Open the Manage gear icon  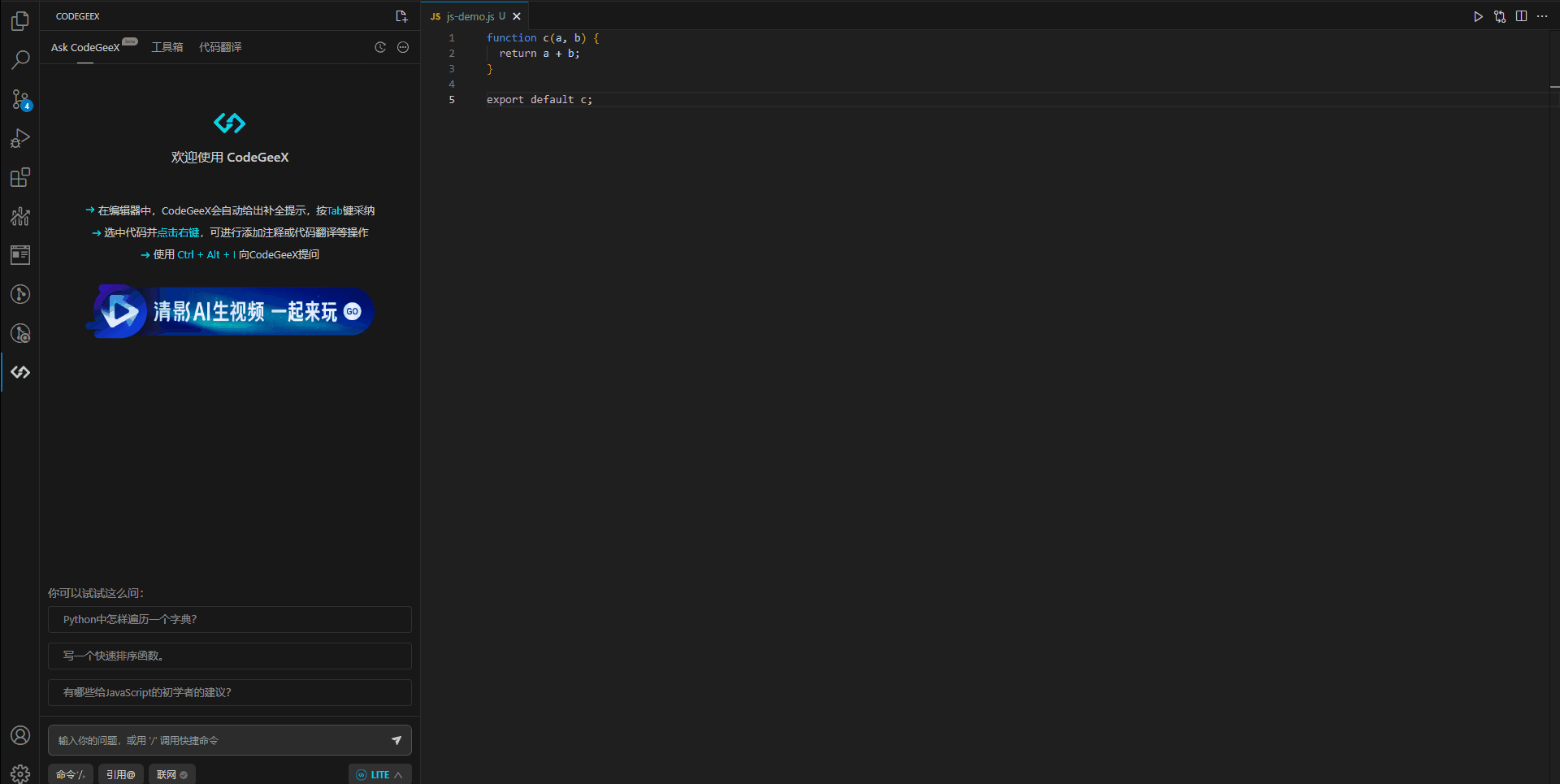[x=20, y=773]
